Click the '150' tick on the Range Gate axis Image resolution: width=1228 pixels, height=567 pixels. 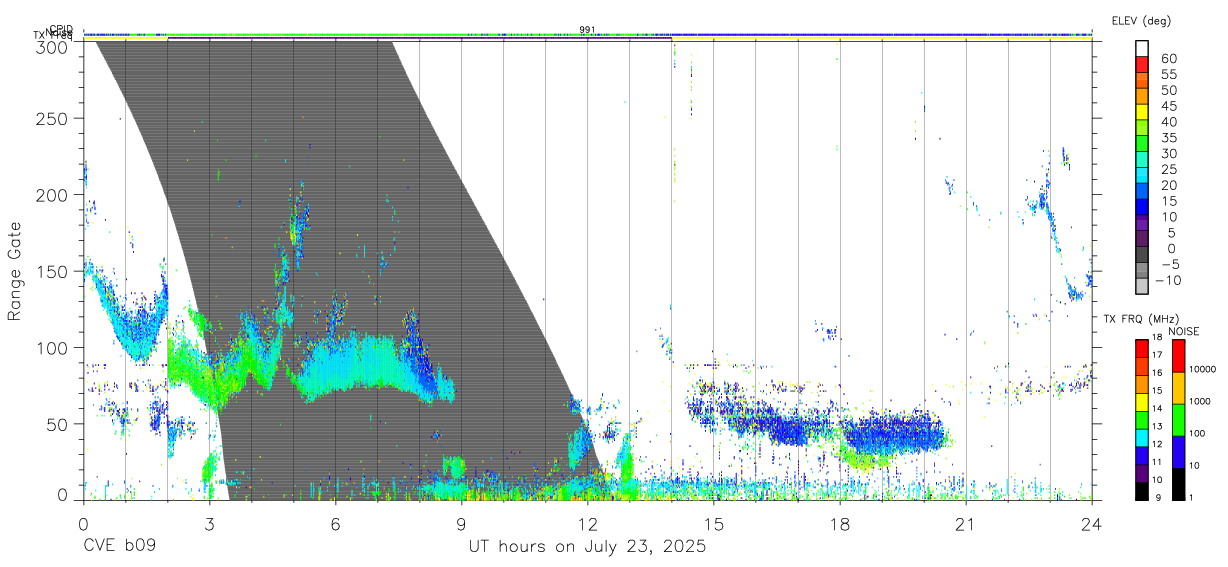click(x=53, y=271)
